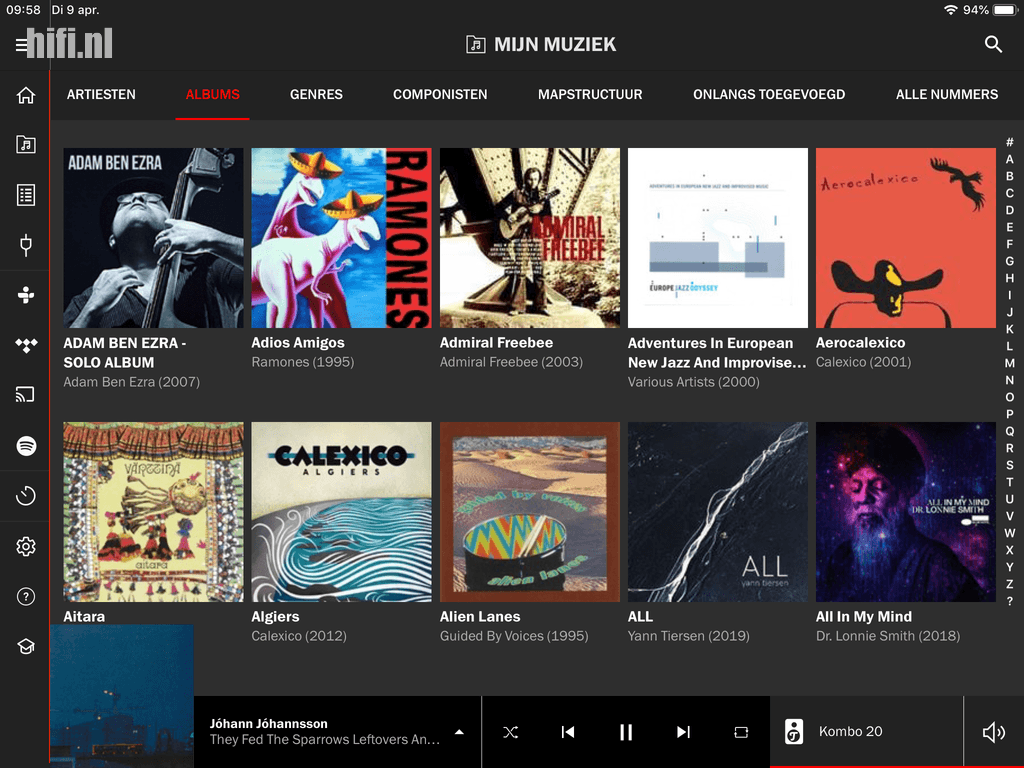Open the graduation cap tutorial icon
Image resolution: width=1024 pixels, height=768 pixels.
coord(25,647)
